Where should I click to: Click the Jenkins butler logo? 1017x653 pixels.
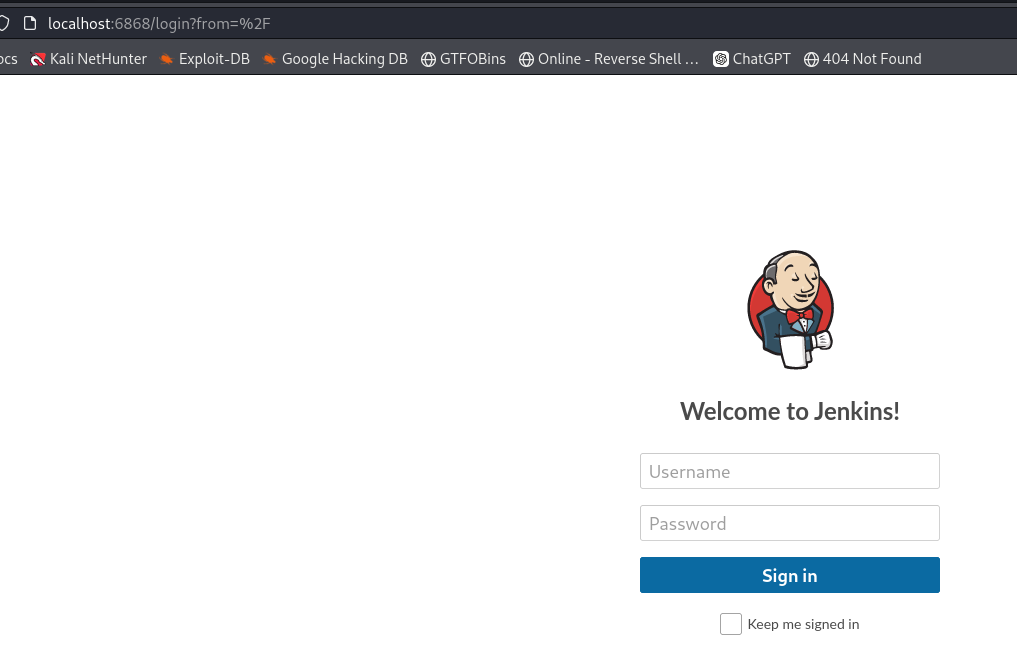click(790, 309)
